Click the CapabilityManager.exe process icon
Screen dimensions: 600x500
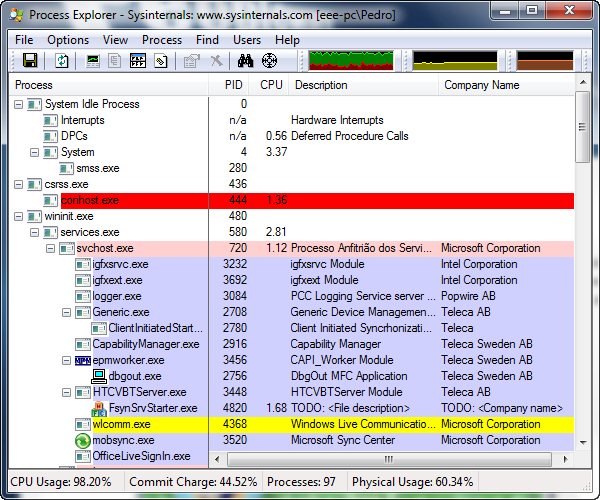[83, 344]
